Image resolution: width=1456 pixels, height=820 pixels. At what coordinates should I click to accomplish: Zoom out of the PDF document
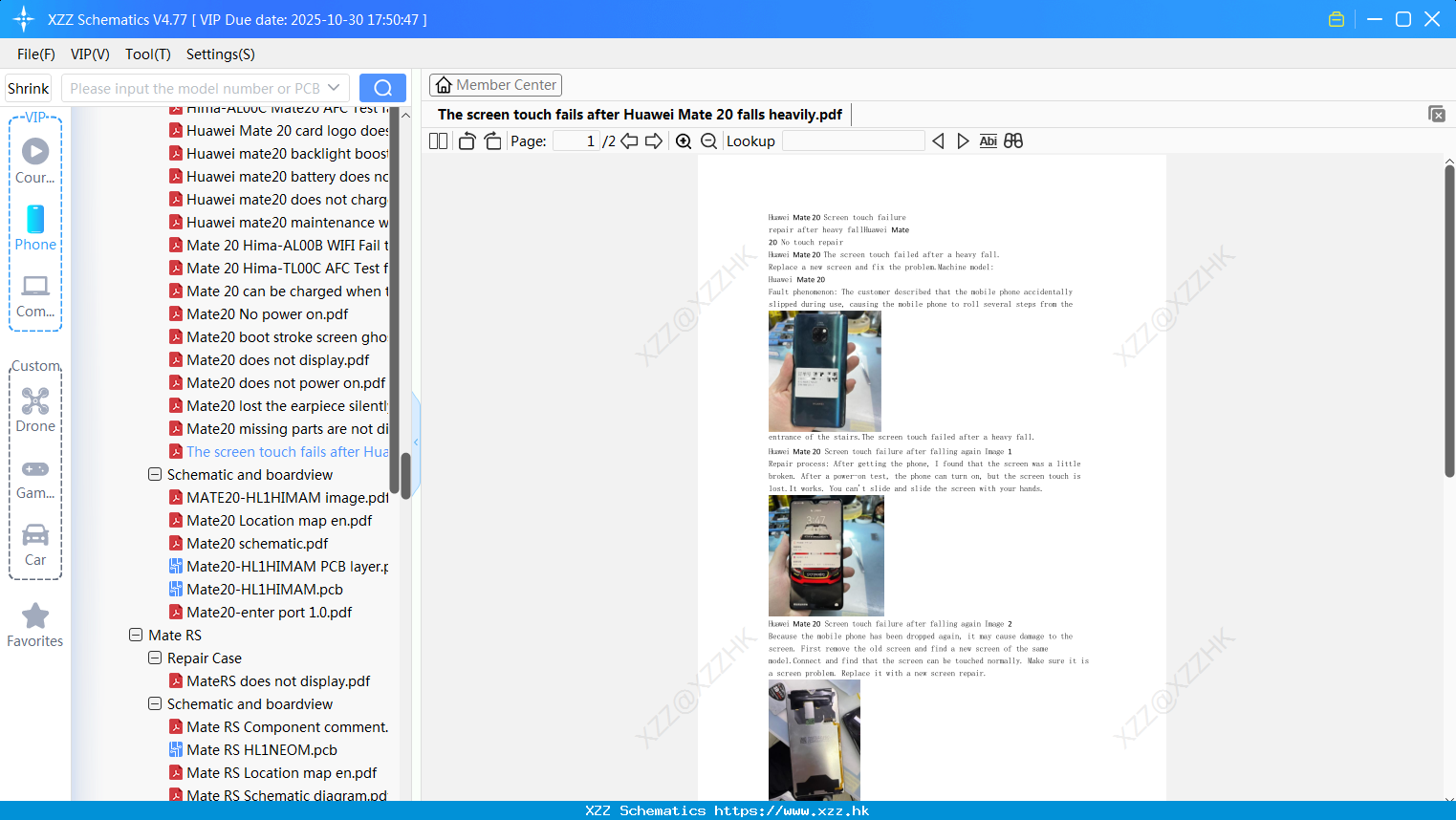[x=708, y=141]
